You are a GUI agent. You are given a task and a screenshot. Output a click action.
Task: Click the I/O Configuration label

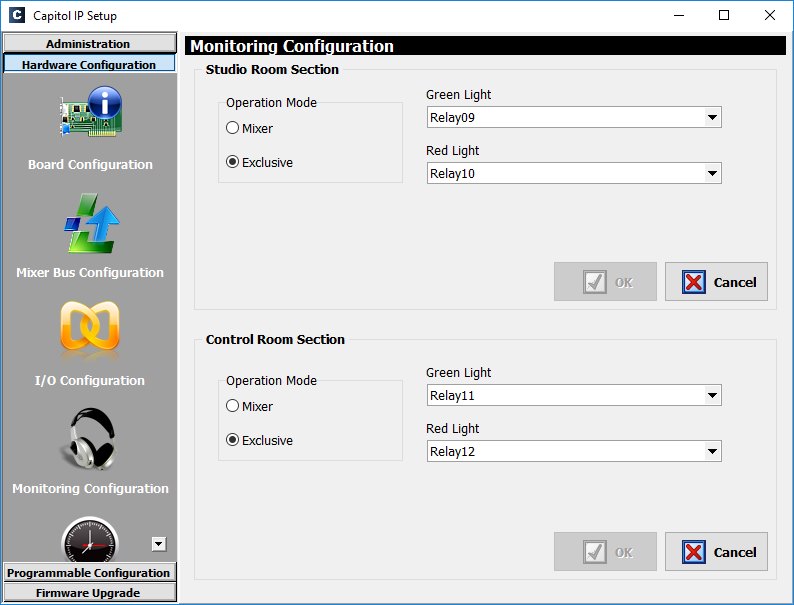[90, 380]
